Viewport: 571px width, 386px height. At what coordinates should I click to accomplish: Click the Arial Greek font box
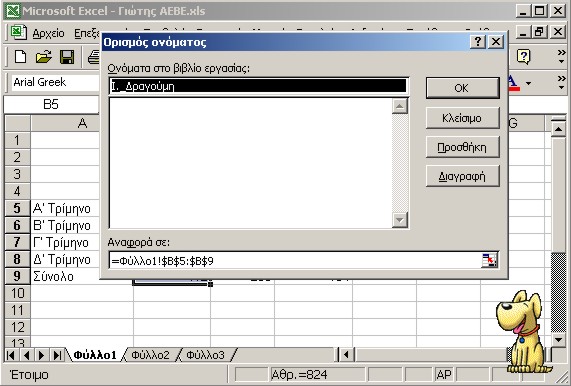(x=55, y=82)
